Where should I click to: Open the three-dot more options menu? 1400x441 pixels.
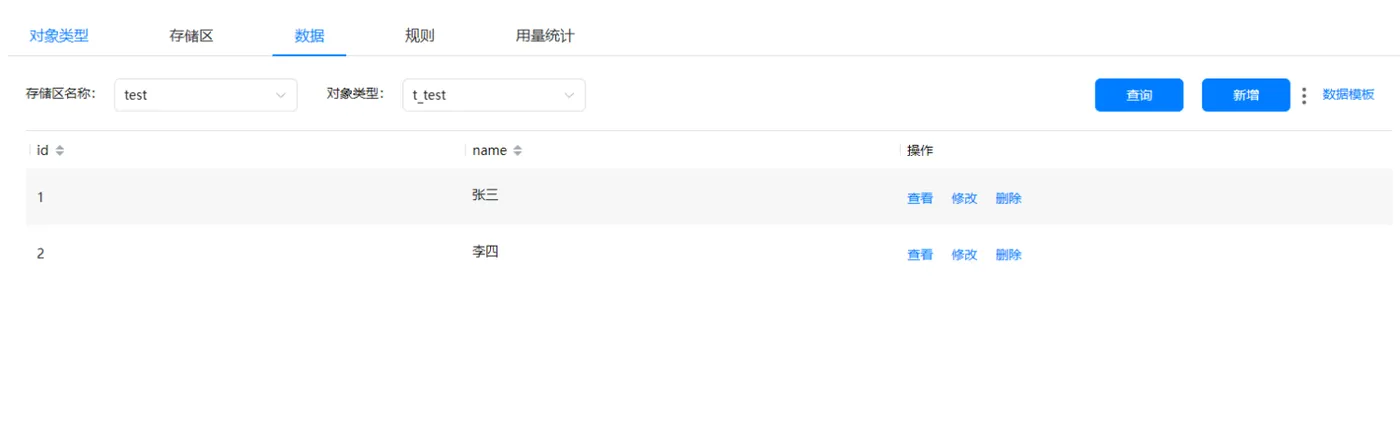coord(1304,95)
